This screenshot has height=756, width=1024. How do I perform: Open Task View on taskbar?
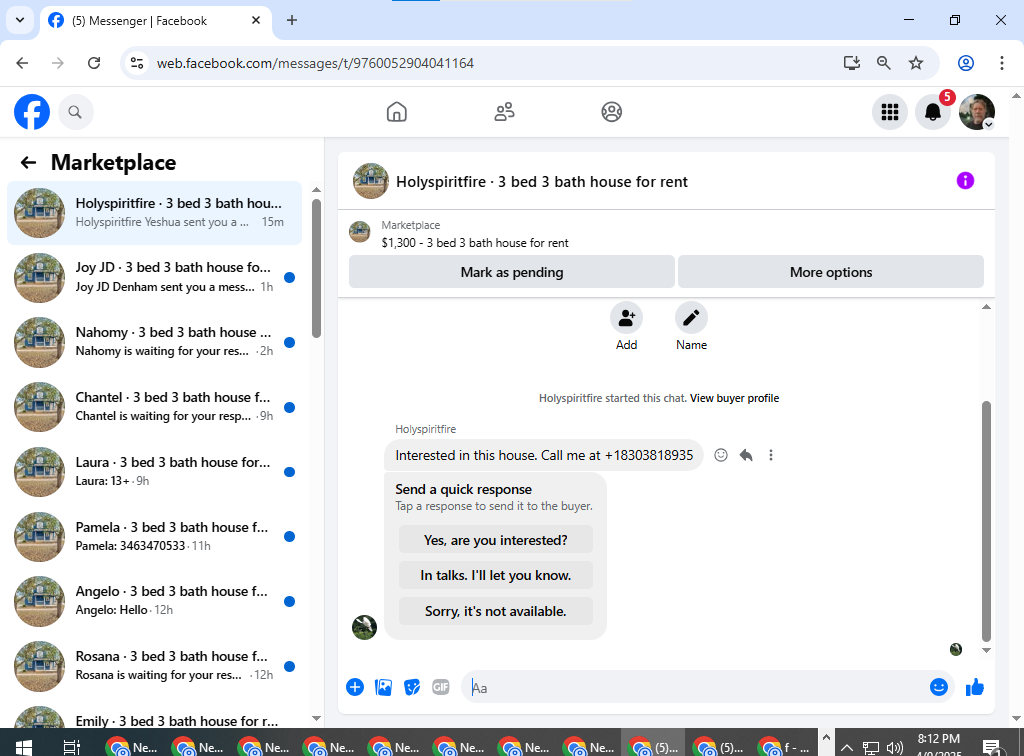pyautogui.click(x=72, y=747)
